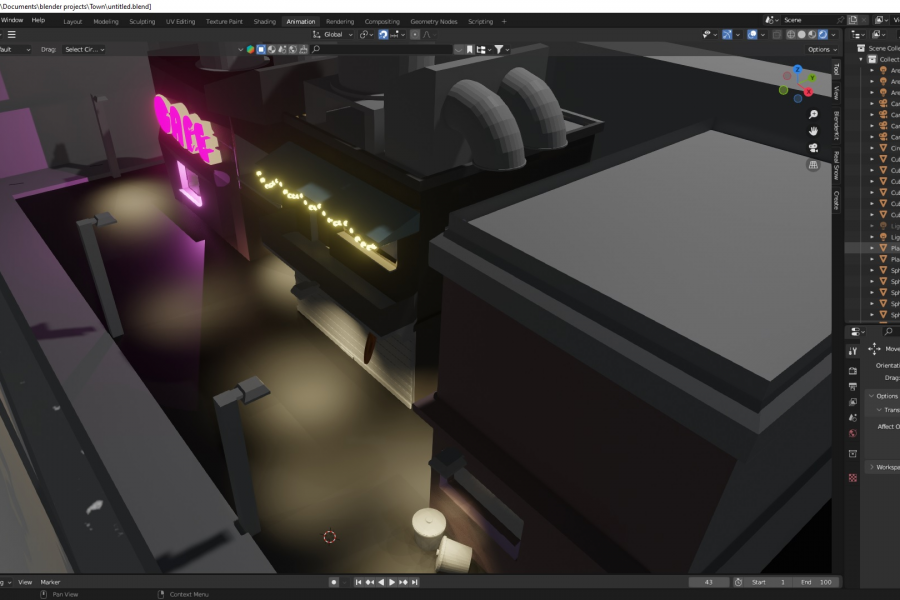Click the zoom magnifier viewport gizmo

pos(813,114)
